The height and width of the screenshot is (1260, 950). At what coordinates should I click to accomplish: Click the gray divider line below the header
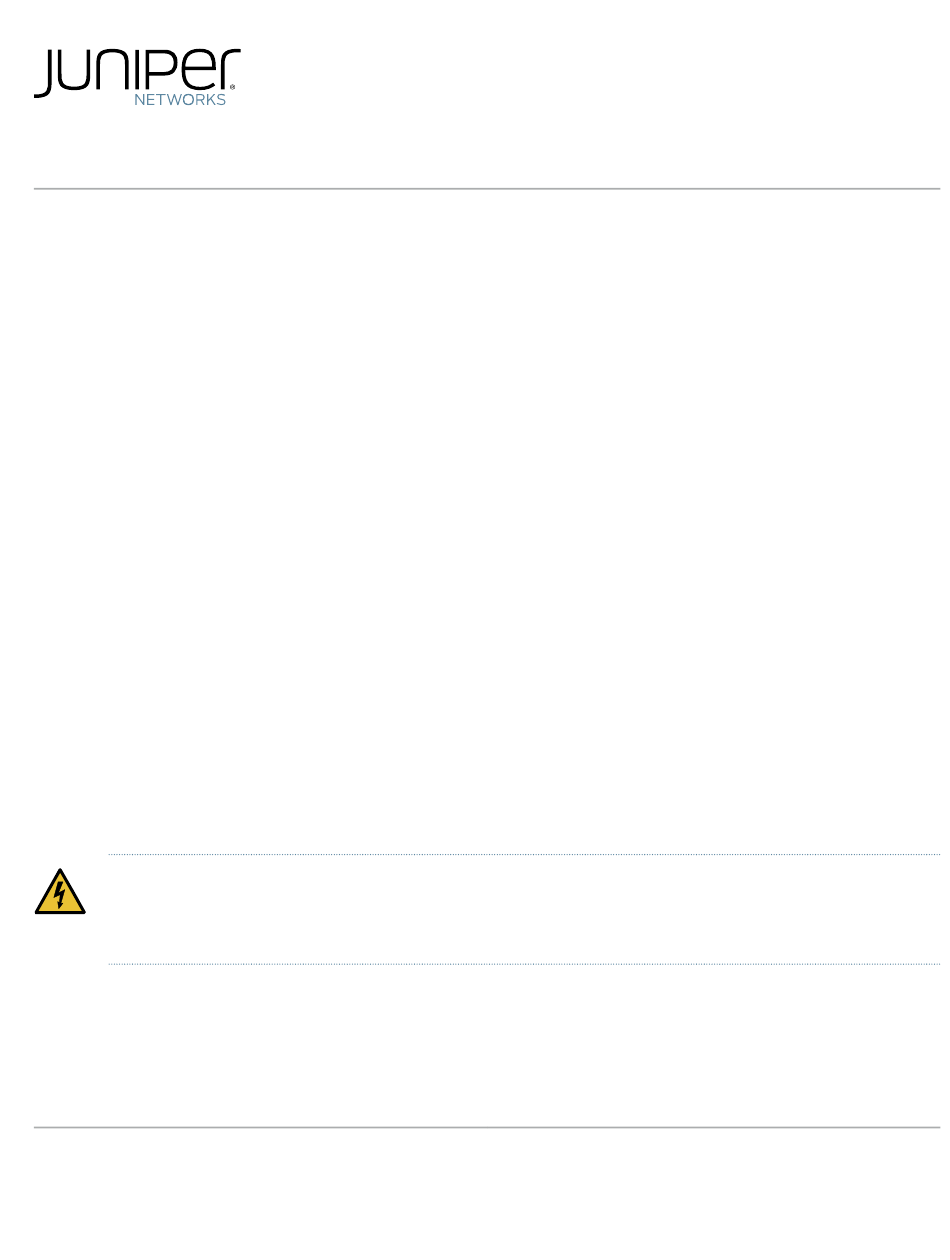[487, 188]
